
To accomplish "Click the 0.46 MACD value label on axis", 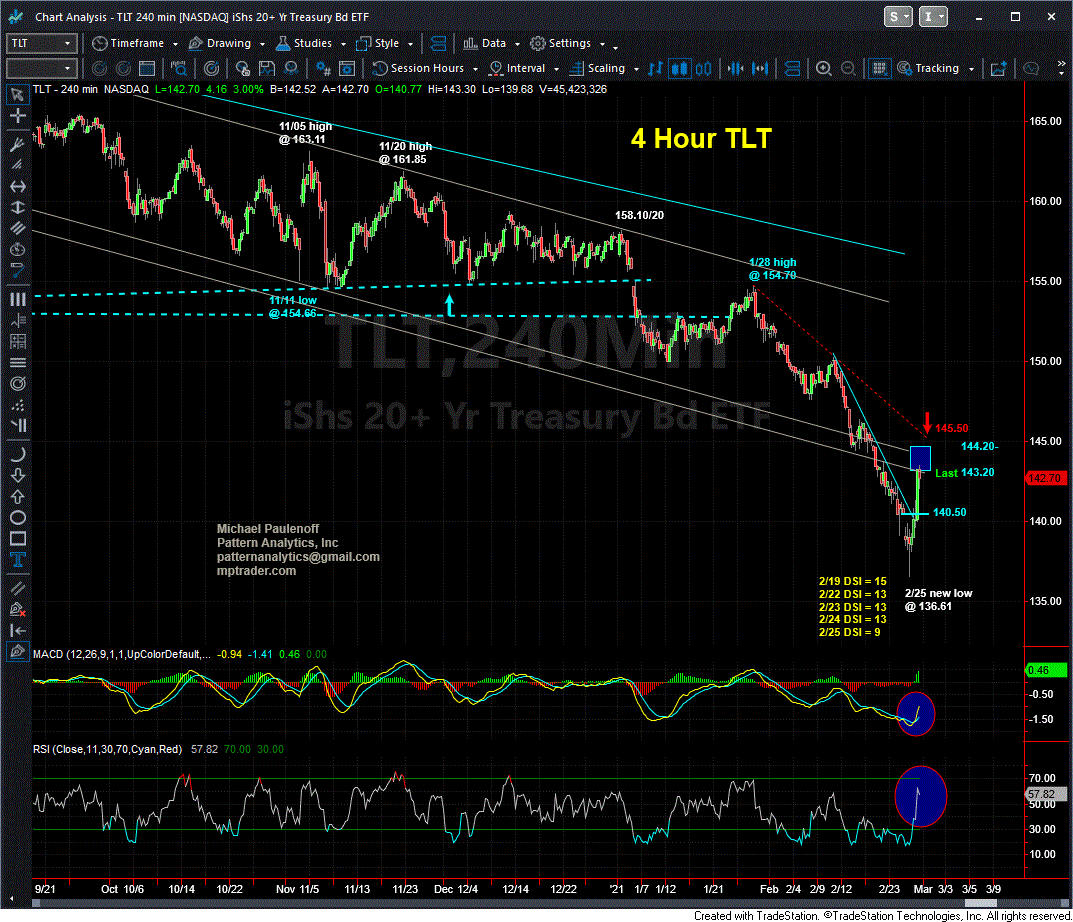I will pos(1044,670).
